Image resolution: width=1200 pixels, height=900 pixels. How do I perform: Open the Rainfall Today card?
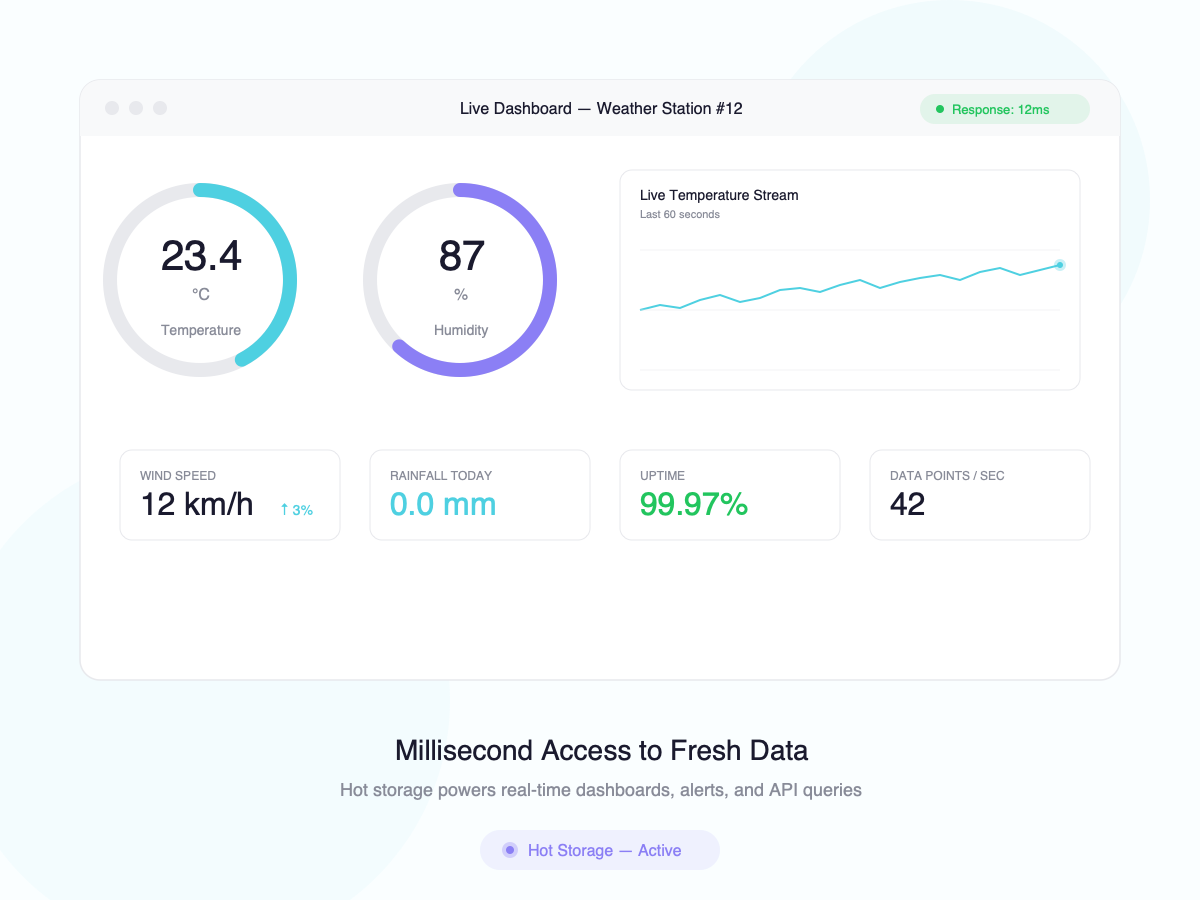(480, 495)
